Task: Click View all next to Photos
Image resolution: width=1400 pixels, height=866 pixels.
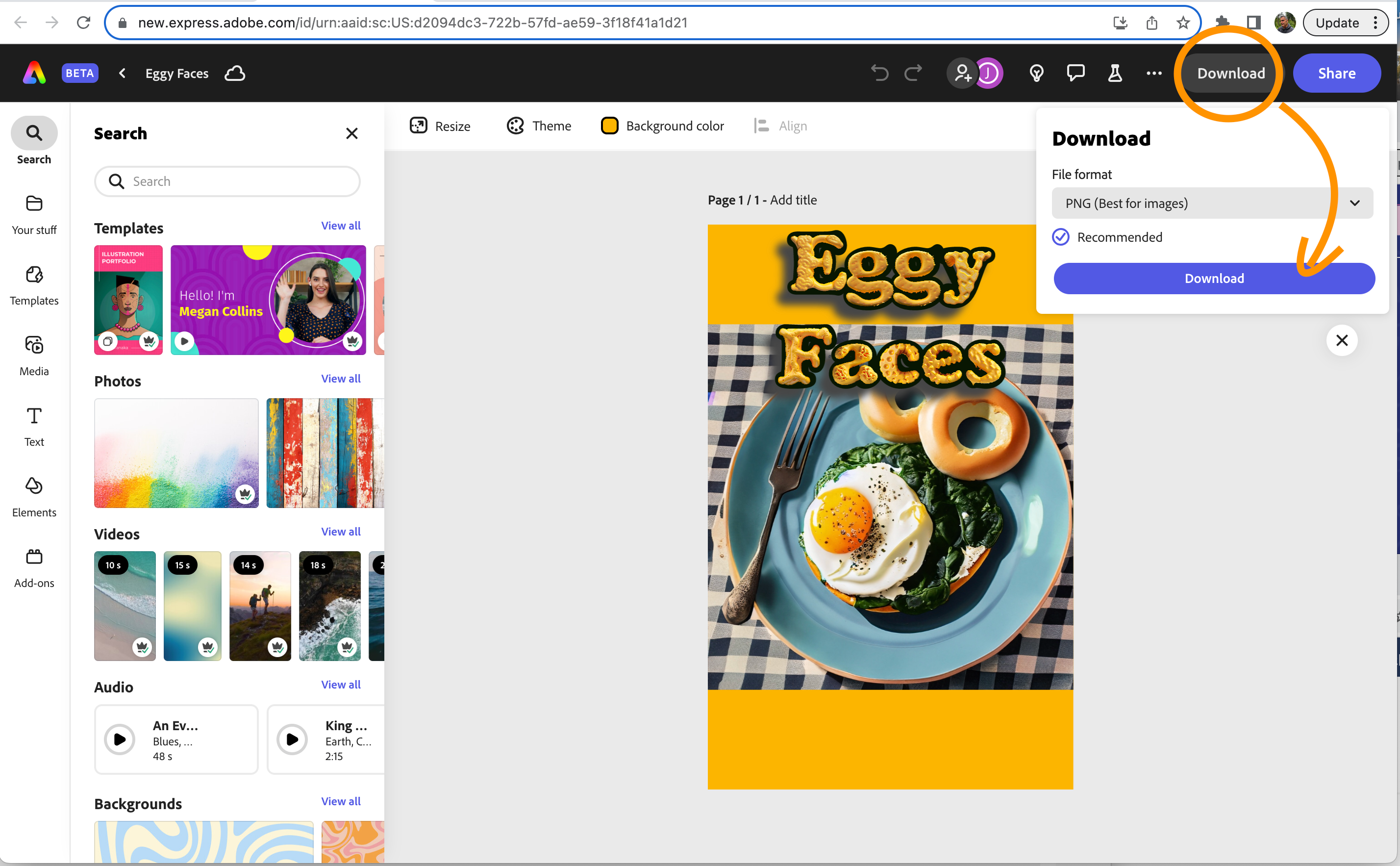Action: [x=341, y=379]
